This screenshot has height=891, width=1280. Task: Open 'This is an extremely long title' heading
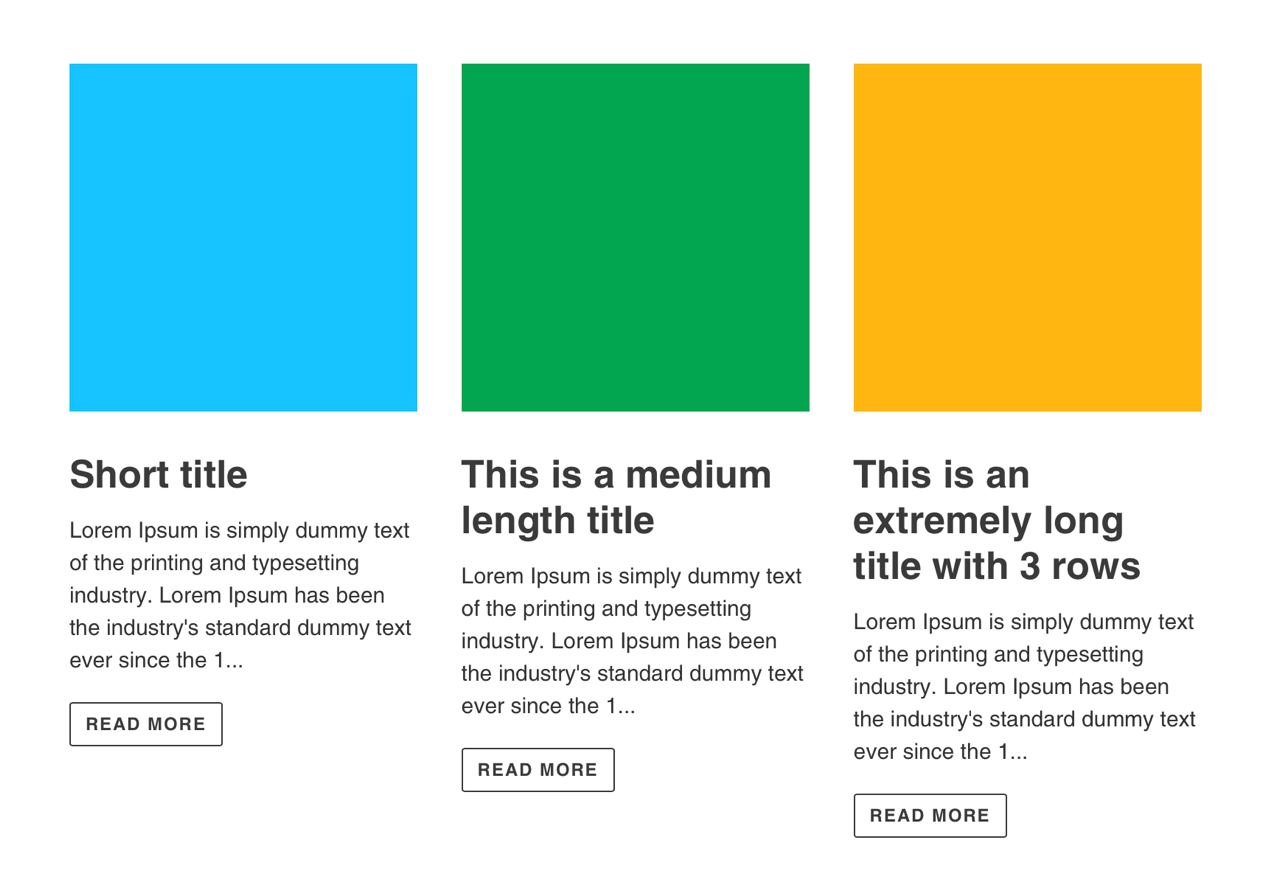coord(995,520)
